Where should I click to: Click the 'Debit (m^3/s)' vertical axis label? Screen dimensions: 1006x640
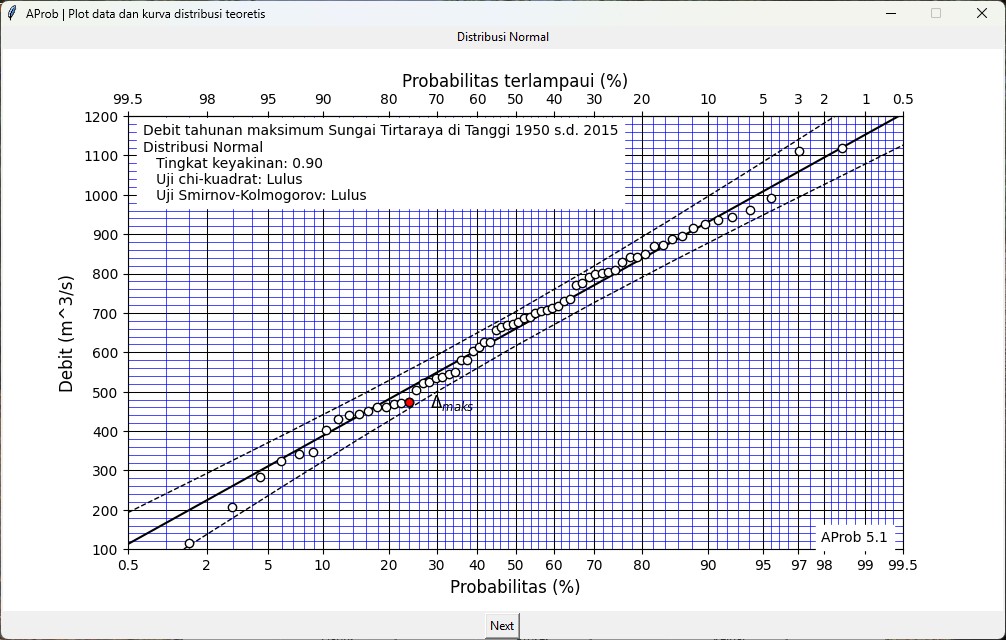tap(67, 333)
